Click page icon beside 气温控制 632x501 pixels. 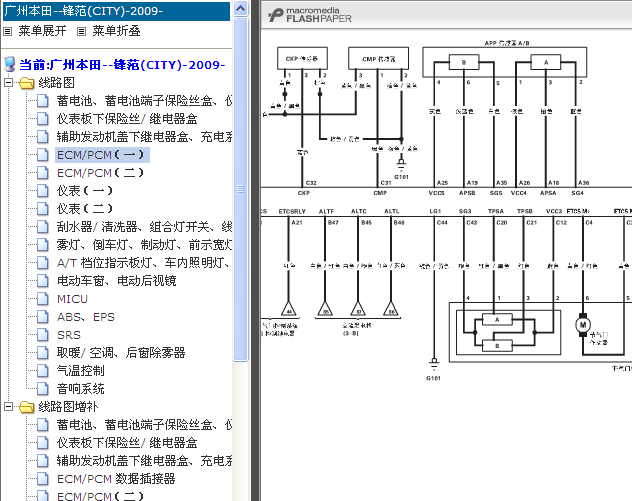43,371
